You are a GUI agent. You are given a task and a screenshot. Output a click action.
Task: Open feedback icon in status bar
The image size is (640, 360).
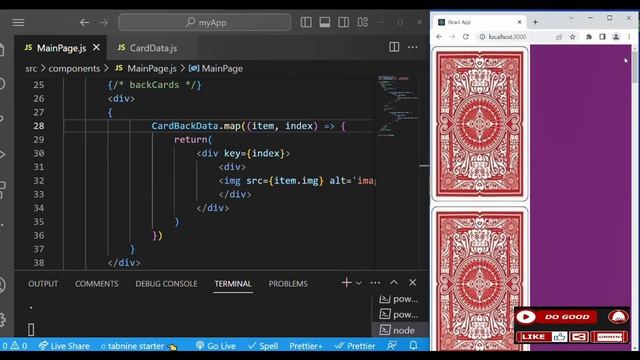coord(392,345)
